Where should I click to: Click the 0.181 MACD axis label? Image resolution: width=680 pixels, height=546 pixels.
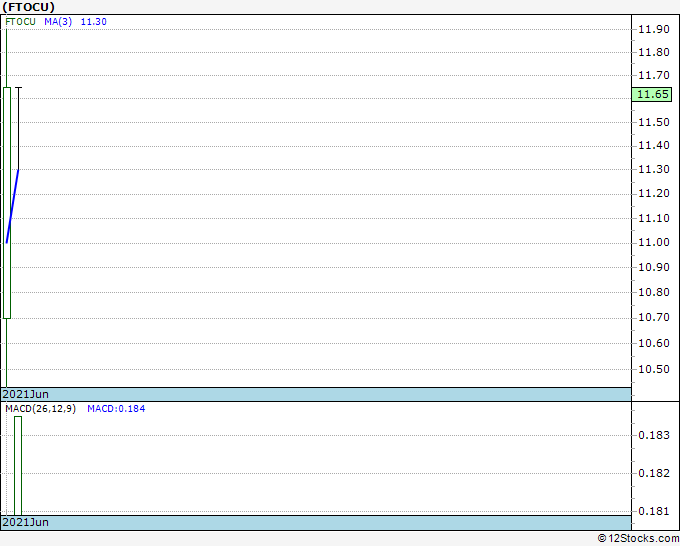tap(654, 511)
